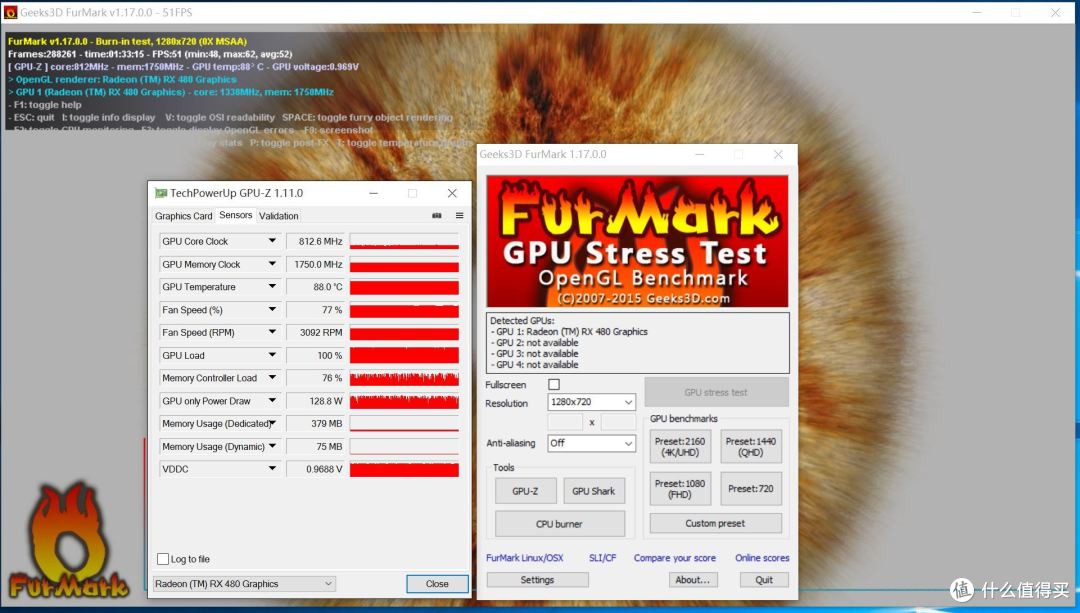The image size is (1080, 613).
Task: Run the Preset:1440 (QHD) benchmark
Action: [751, 446]
